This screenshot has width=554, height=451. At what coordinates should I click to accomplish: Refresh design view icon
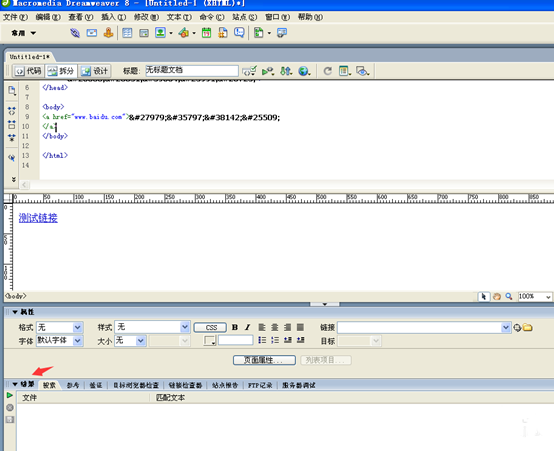coord(328,71)
